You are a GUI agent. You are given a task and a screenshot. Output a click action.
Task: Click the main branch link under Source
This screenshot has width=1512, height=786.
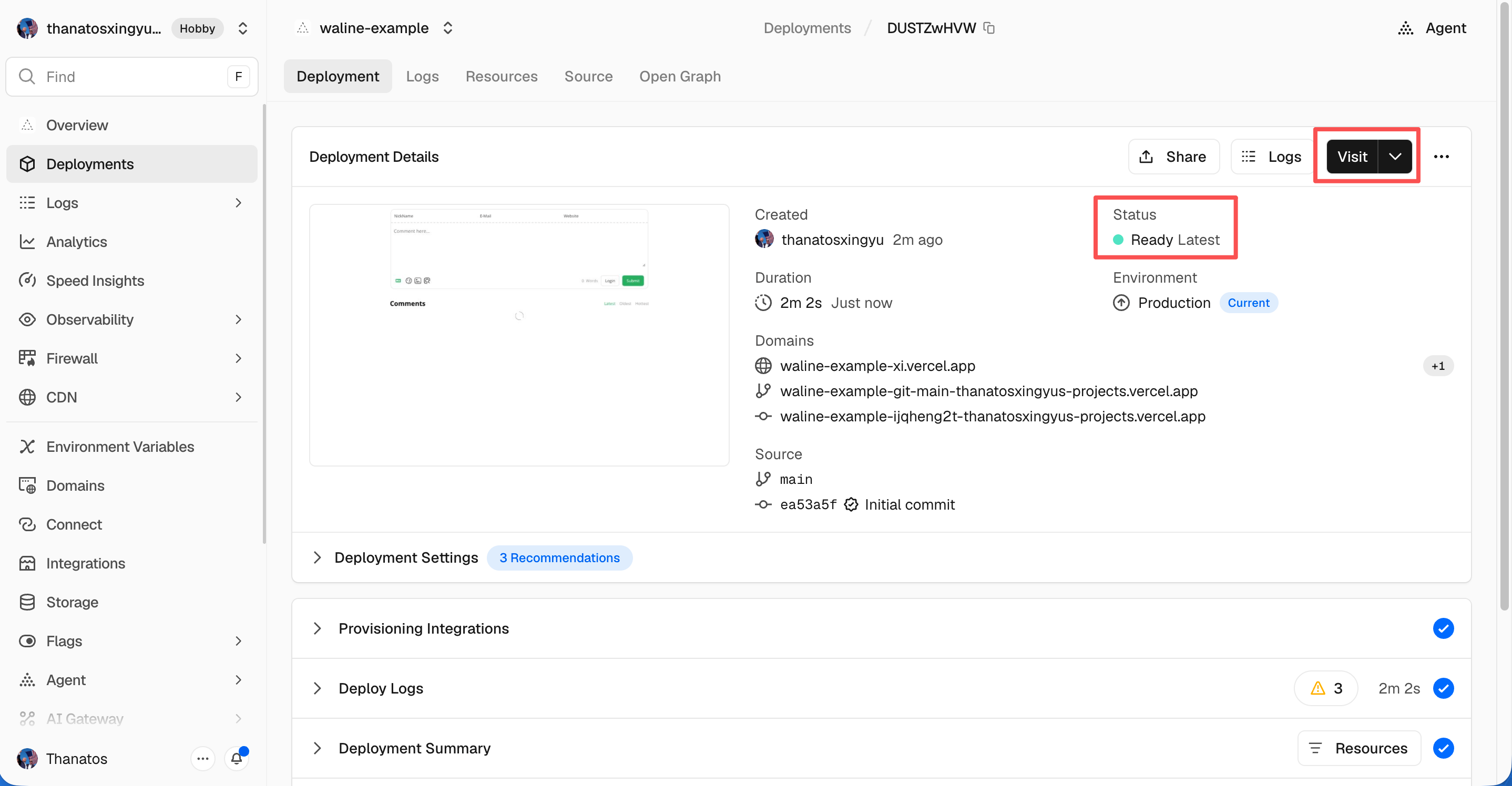click(796, 479)
